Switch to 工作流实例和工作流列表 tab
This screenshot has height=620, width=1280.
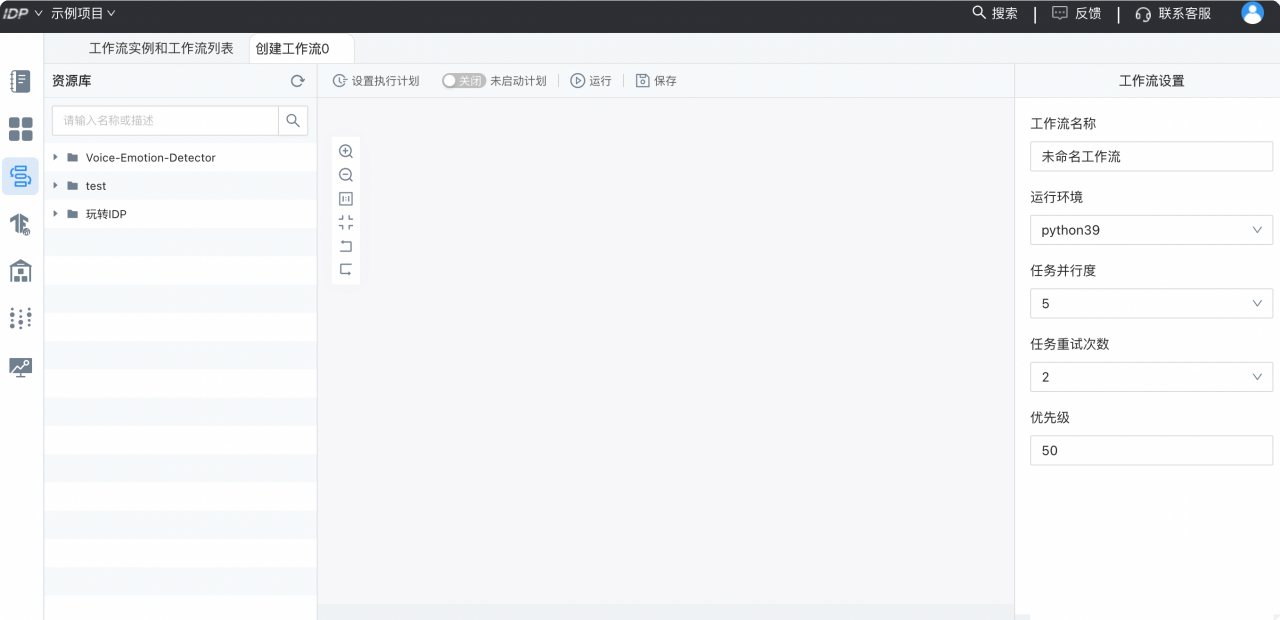161,48
